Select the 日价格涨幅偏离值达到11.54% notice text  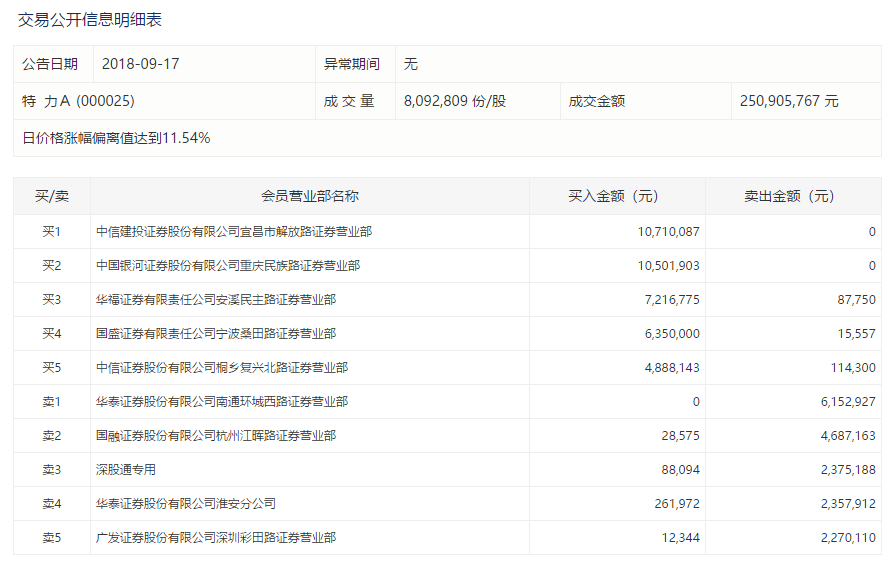tap(116, 138)
